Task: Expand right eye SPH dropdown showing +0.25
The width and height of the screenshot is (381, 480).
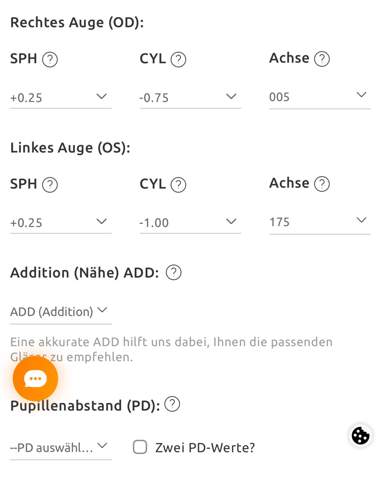Action: [x=60, y=97]
